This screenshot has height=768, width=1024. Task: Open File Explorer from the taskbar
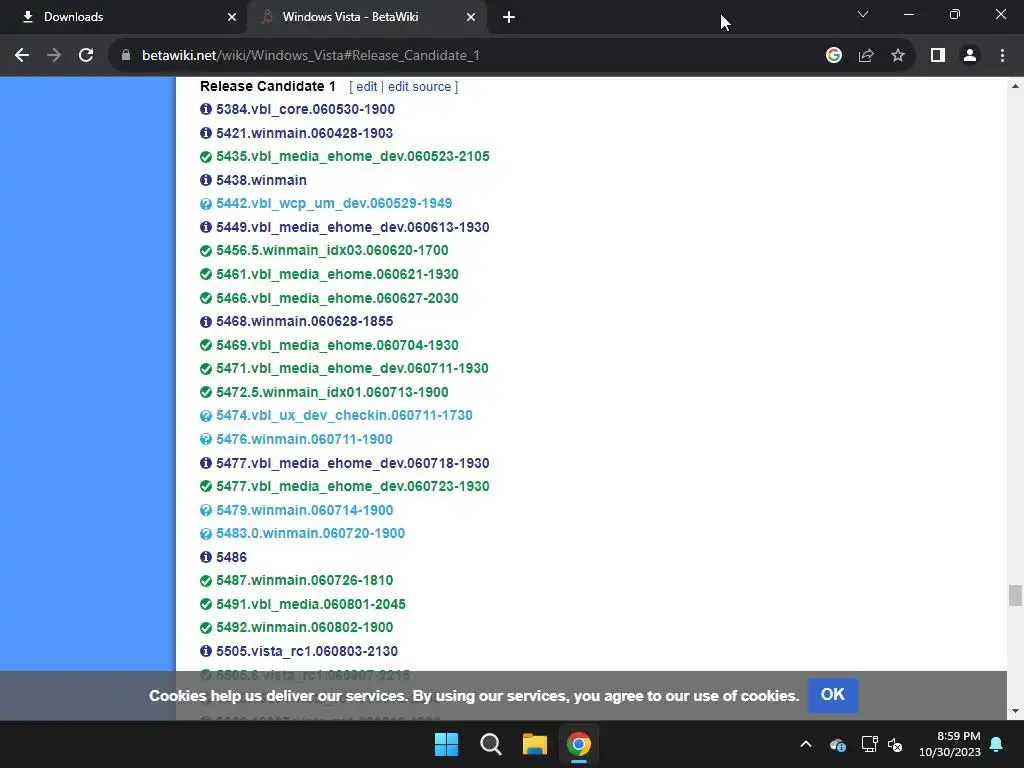534,744
